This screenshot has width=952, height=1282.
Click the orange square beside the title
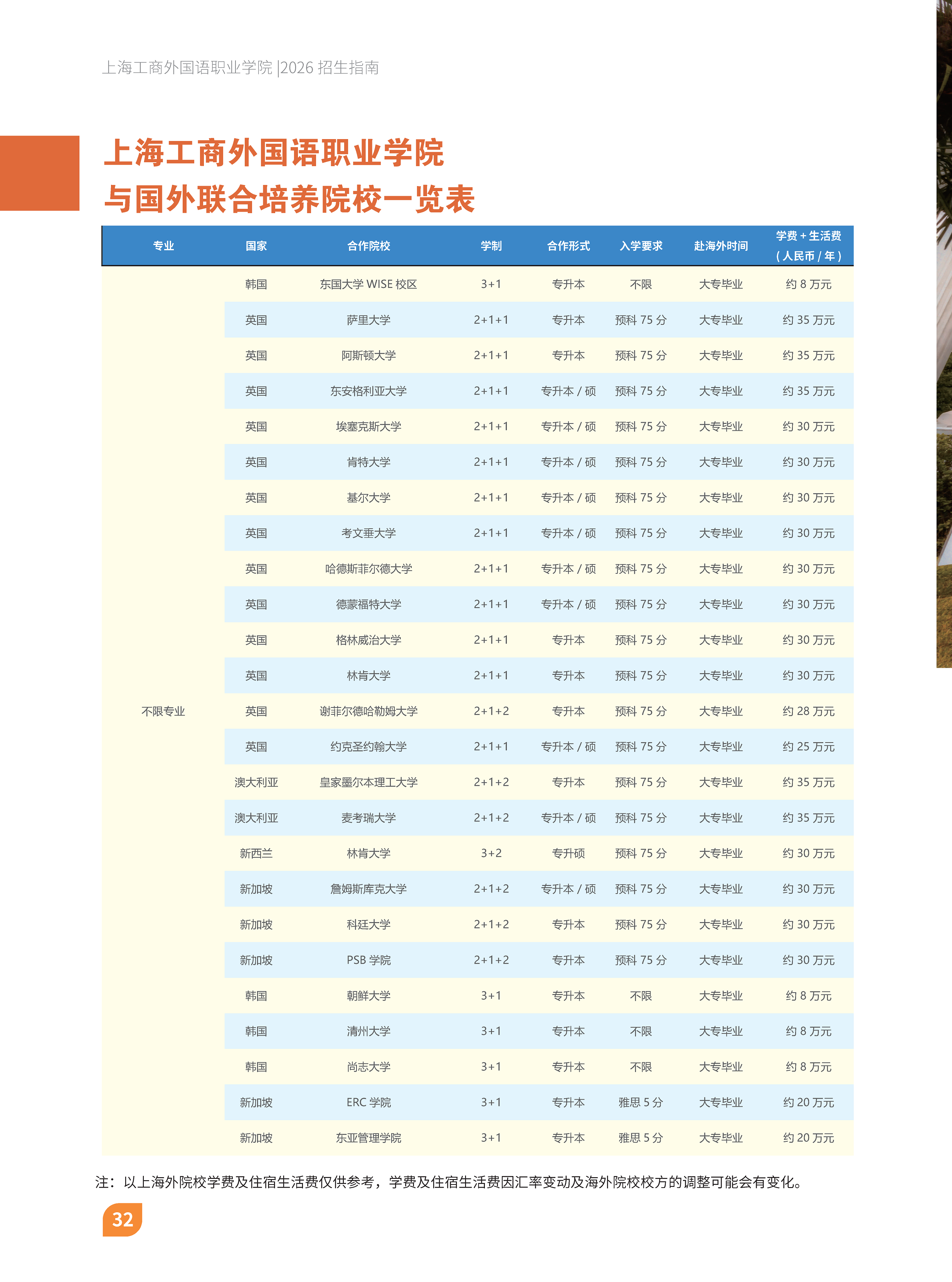click(x=39, y=173)
